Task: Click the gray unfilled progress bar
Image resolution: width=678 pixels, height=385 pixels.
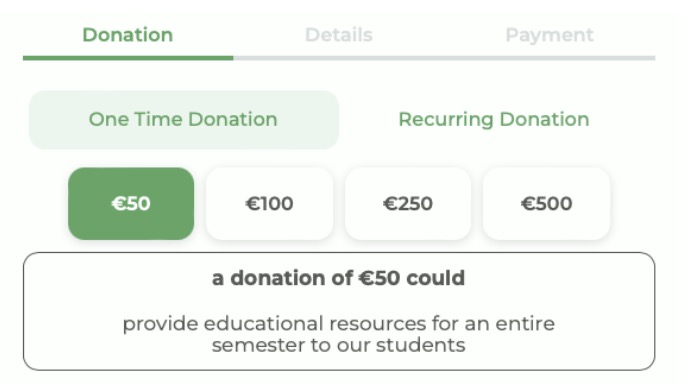Action: tap(445, 58)
